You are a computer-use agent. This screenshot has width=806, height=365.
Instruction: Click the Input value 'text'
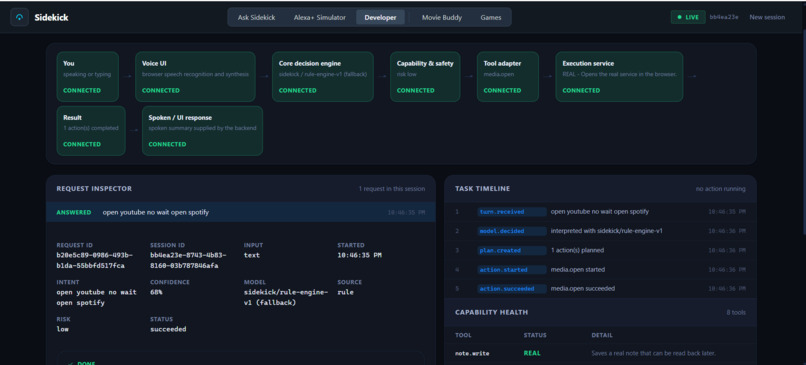[252, 255]
